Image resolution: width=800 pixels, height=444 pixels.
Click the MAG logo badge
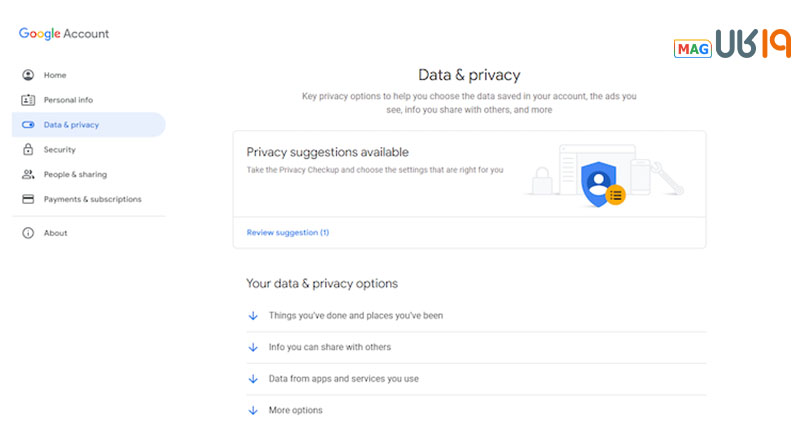(692, 48)
